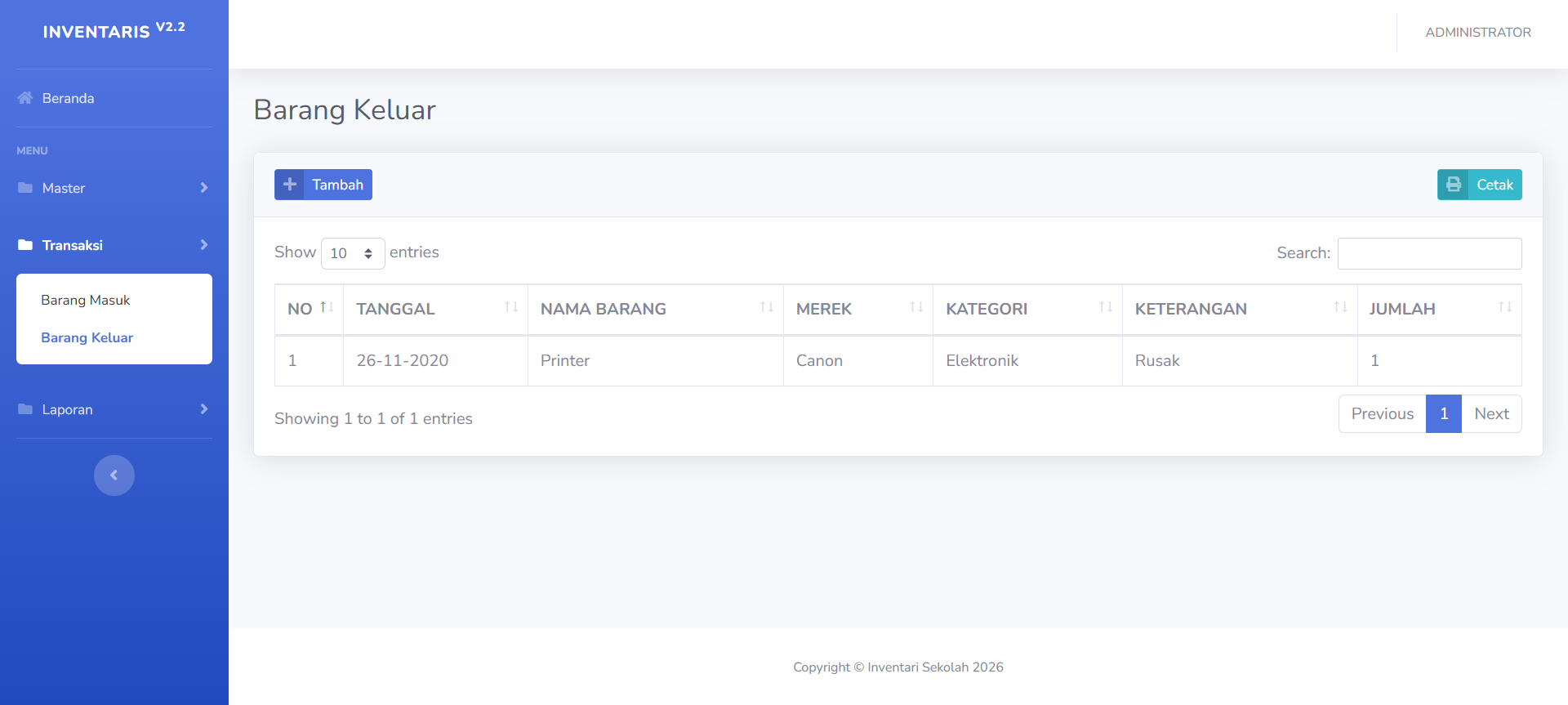The width and height of the screenshot is (1568, 705).
Task: Open the ADMINISTRATOR user menu
Action: click(1477, 33)
